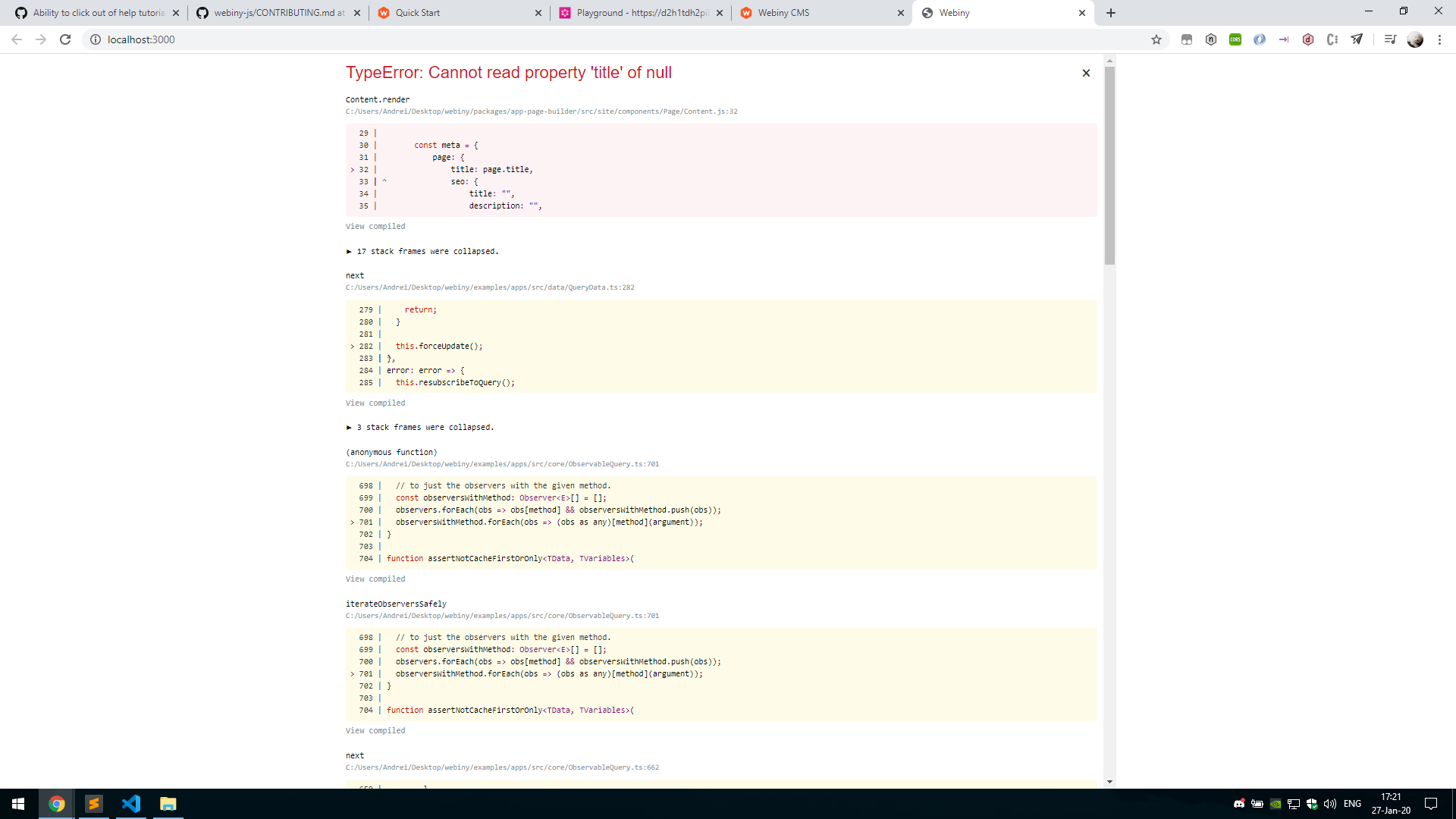Reload the localhost page
Image resolution: width=1456 pixels, height=819 pixels.
pos(65,39)
